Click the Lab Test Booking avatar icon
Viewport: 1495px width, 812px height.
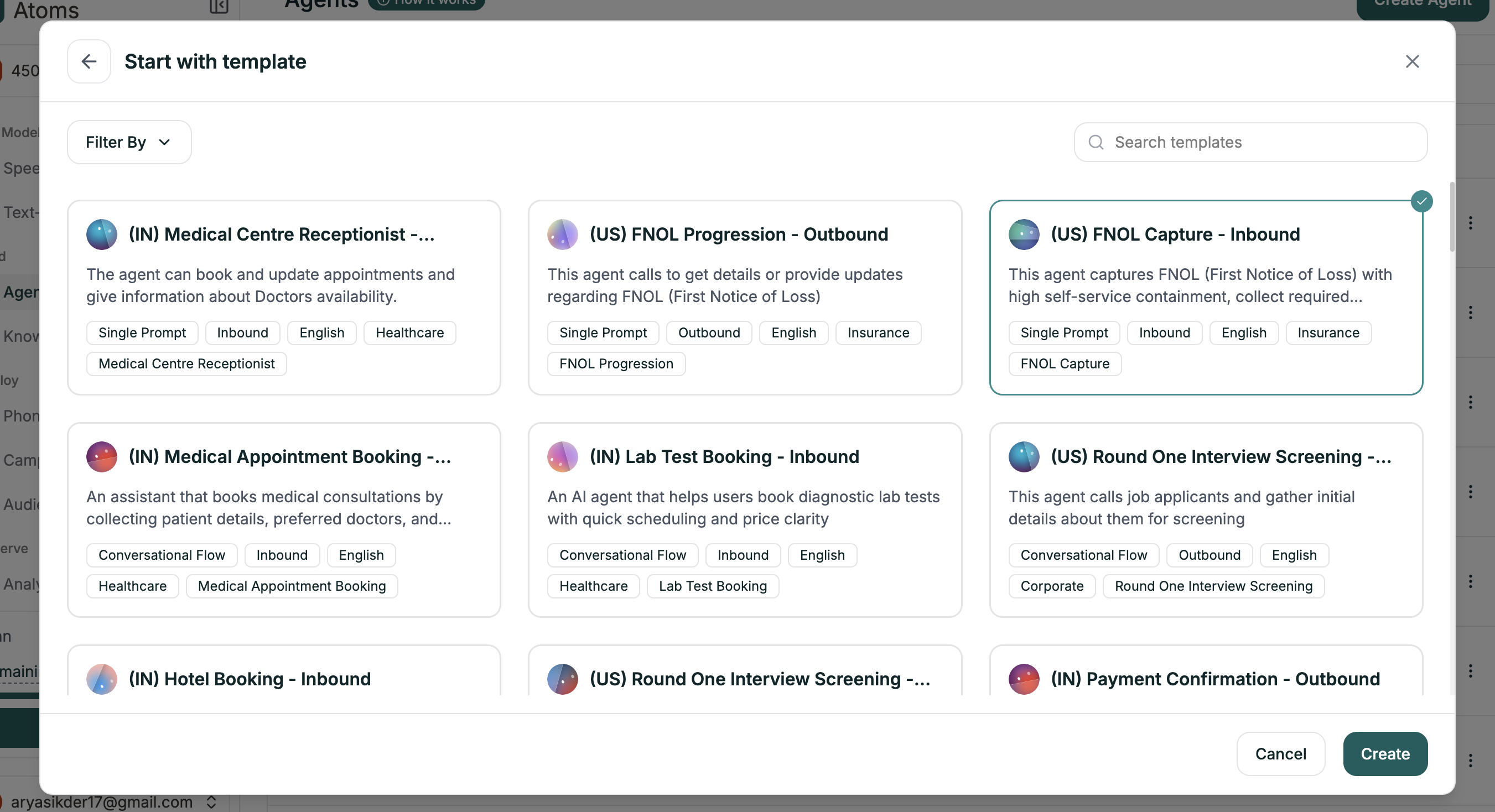tap(562, 457)
